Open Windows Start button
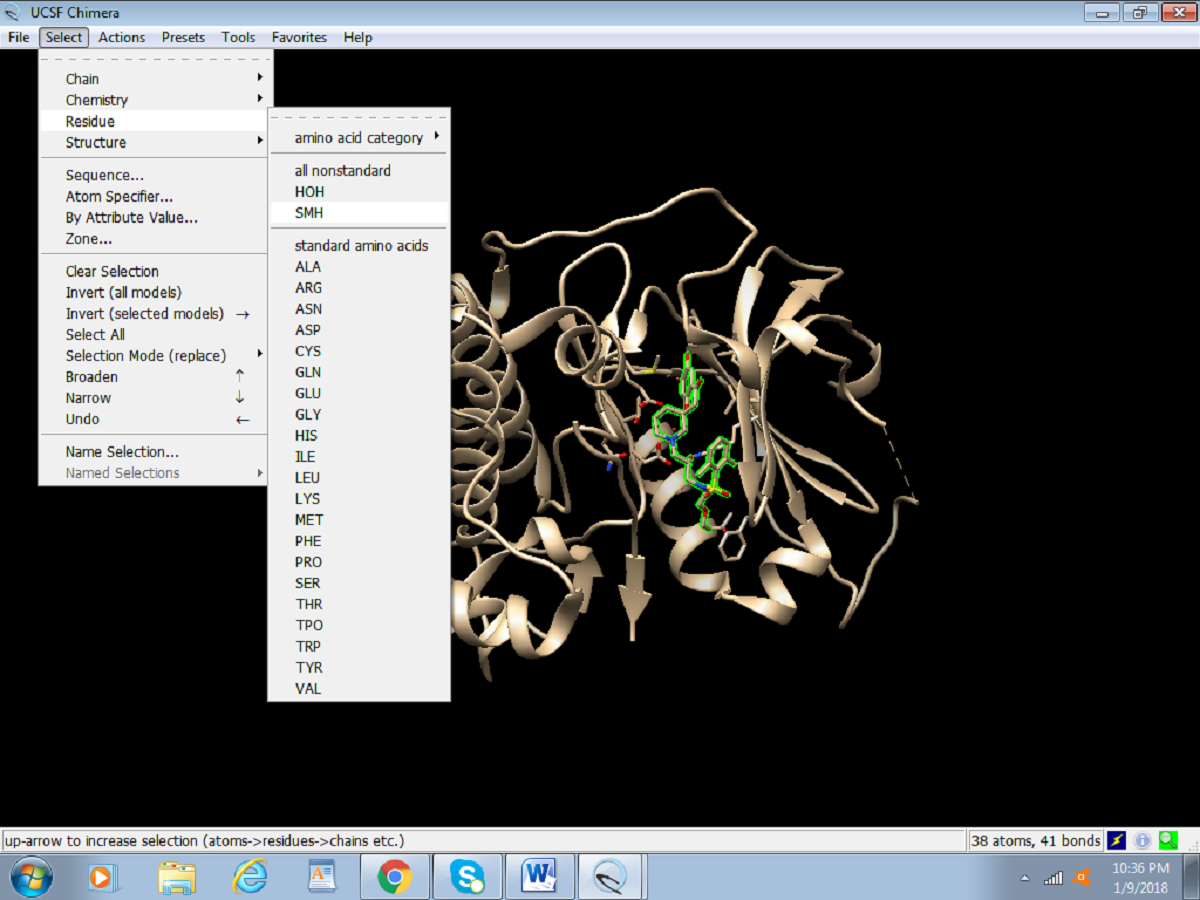 pyautogui.click(x=31, y=878)
